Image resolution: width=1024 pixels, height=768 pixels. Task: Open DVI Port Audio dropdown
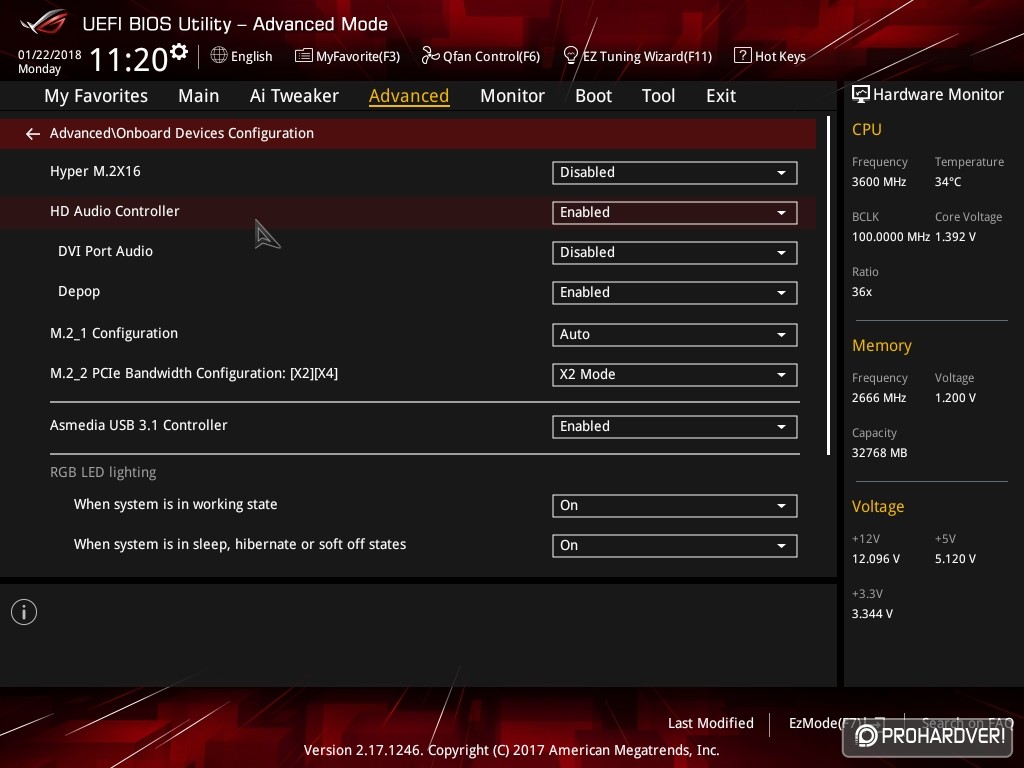[x=675, y=253]
